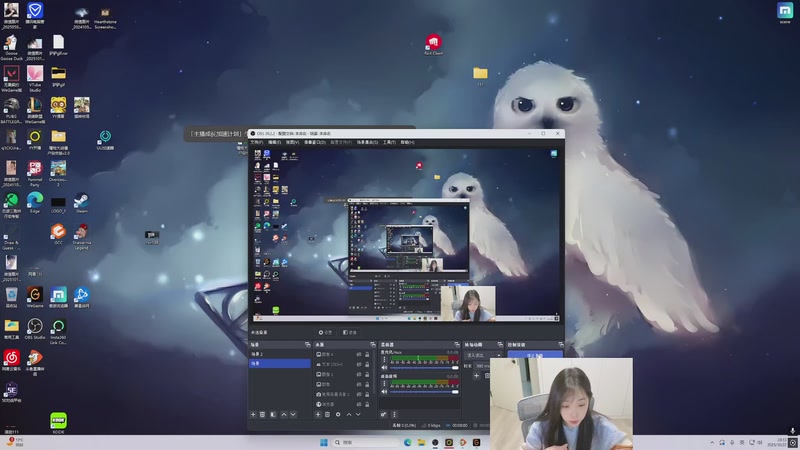The image size is (800, 450).
Task: Open the Windows Start button on taskbar
Action: (323, 442)
